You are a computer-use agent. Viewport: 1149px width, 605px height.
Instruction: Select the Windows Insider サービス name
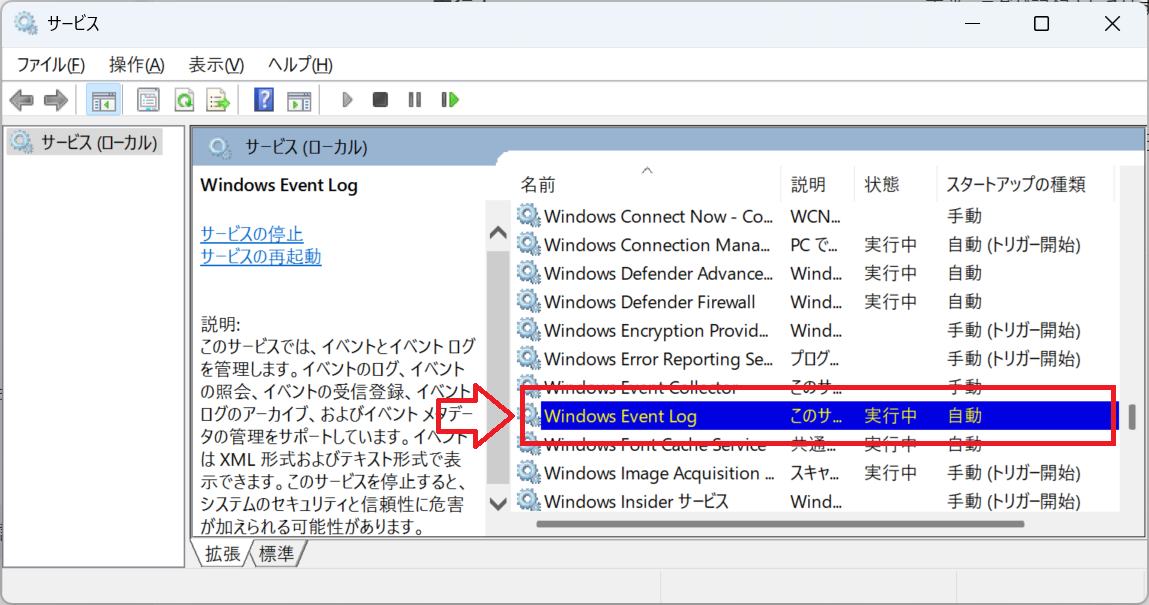coord(636,502)
